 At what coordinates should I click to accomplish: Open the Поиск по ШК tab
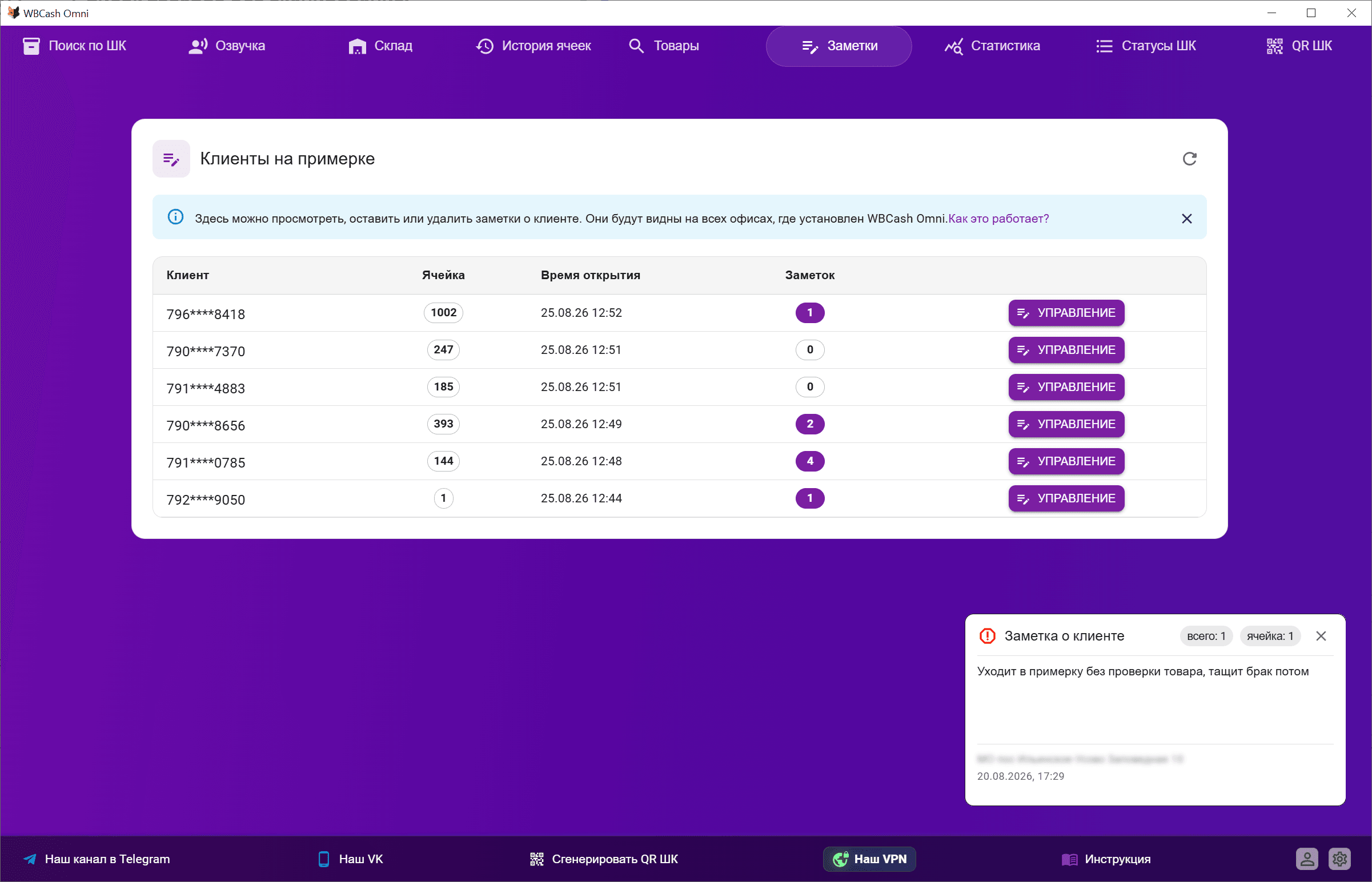74,46
